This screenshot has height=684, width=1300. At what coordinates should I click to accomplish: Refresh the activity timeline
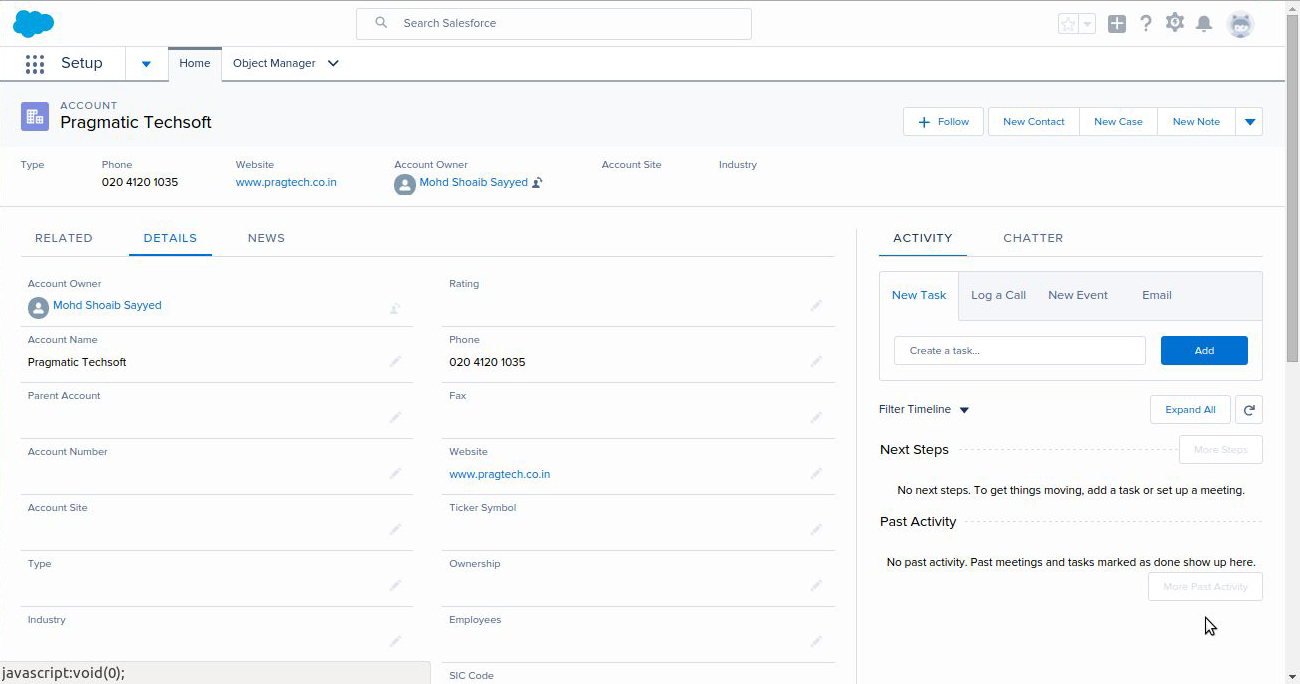1249,409
